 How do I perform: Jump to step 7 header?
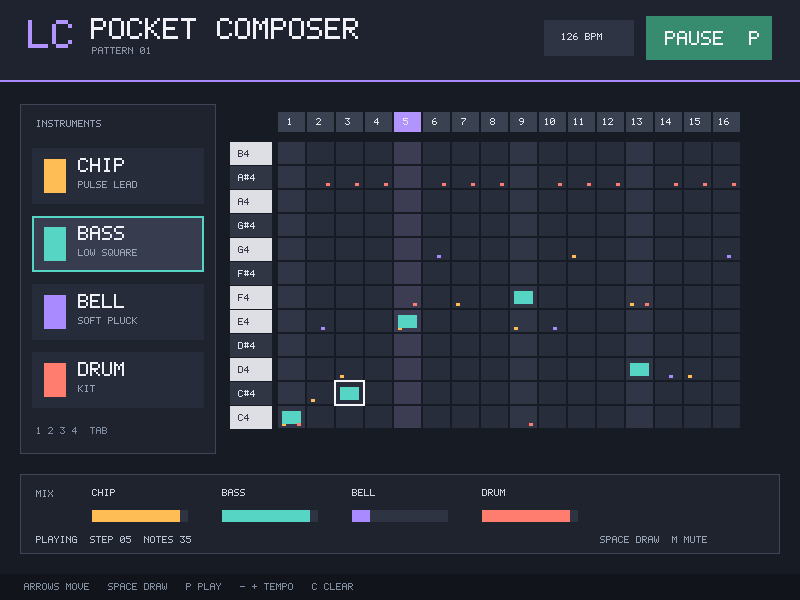coord(465,122)
